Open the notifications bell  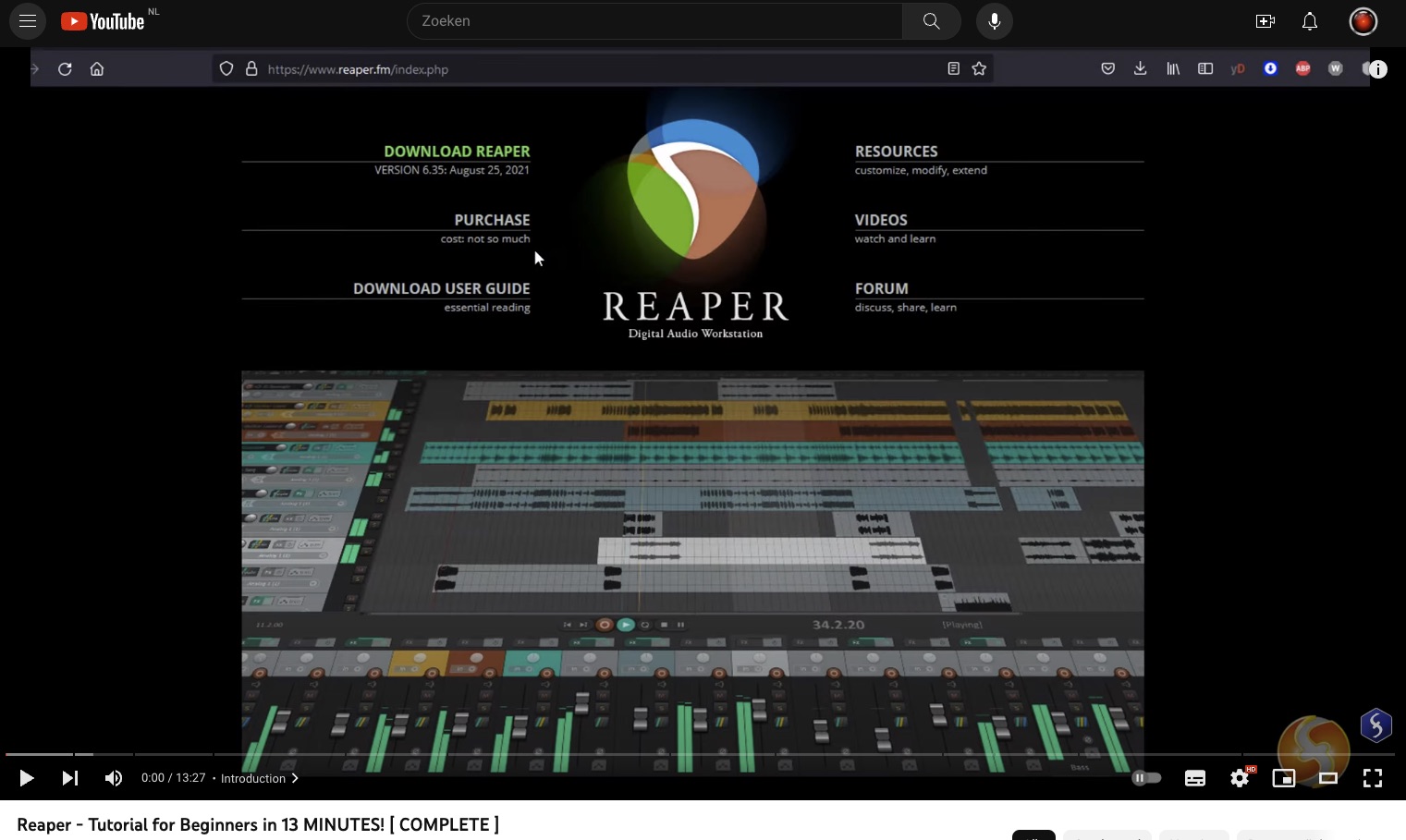1310,20
